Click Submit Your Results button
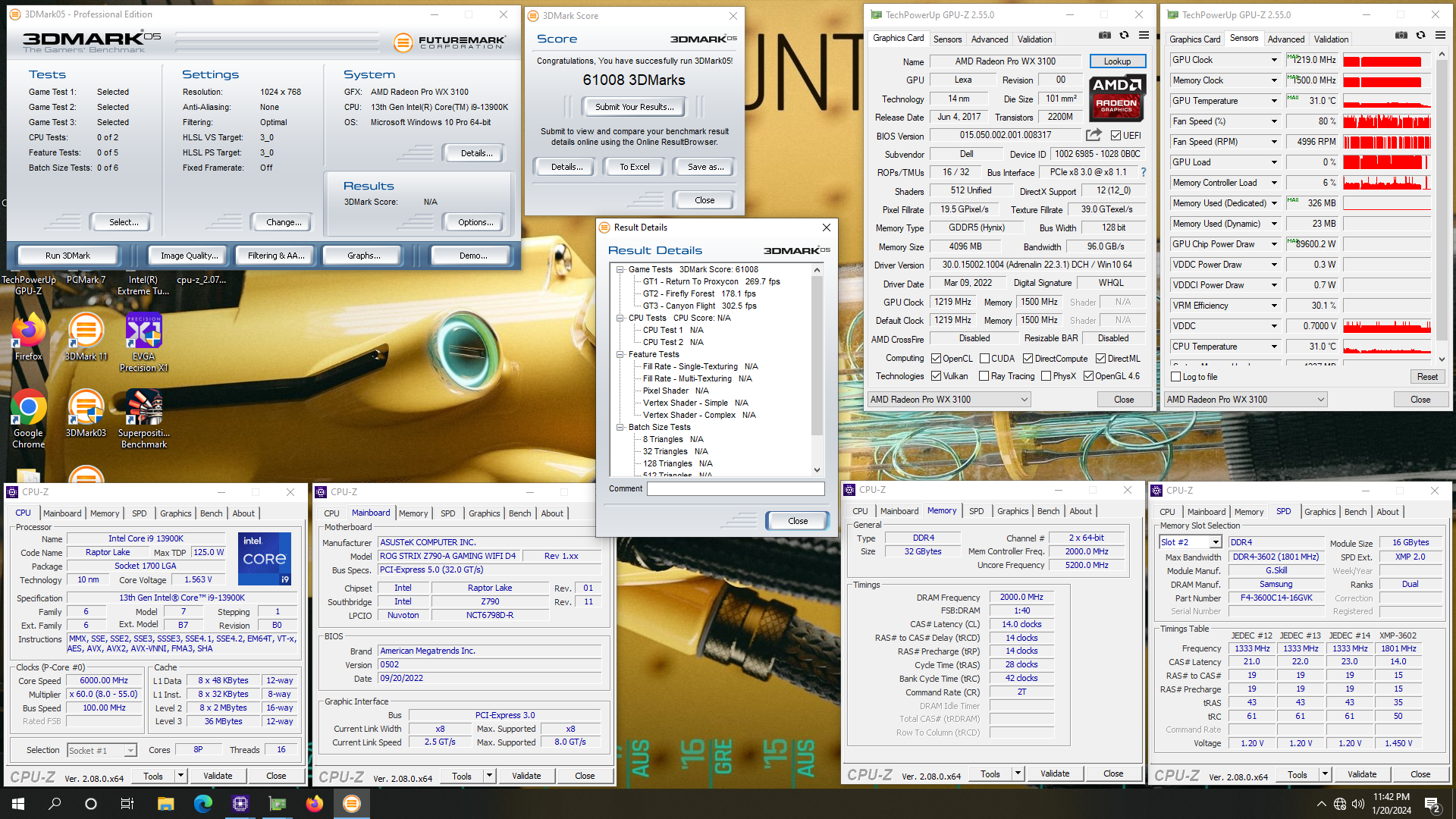 (634, 107)
